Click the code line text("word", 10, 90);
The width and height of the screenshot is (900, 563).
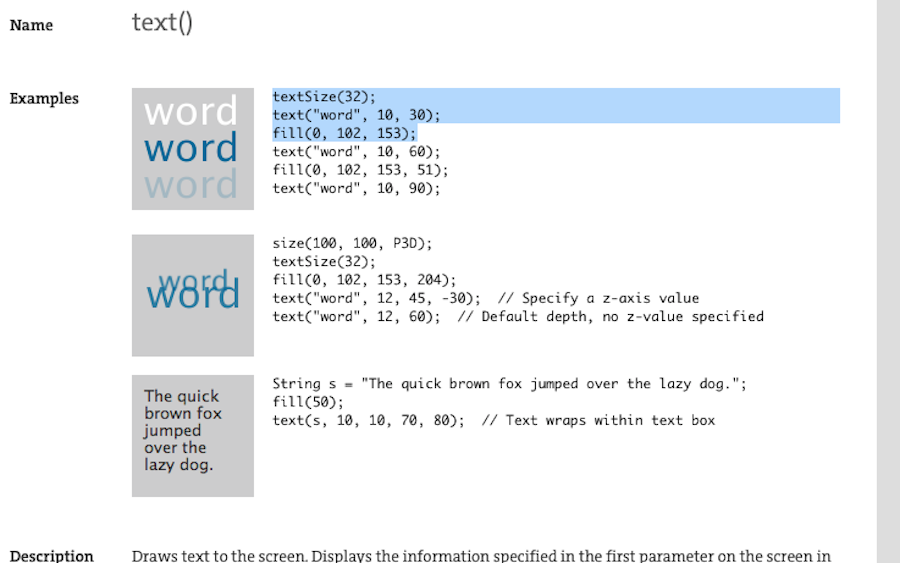pyautogui.click(x=356, y=188)
